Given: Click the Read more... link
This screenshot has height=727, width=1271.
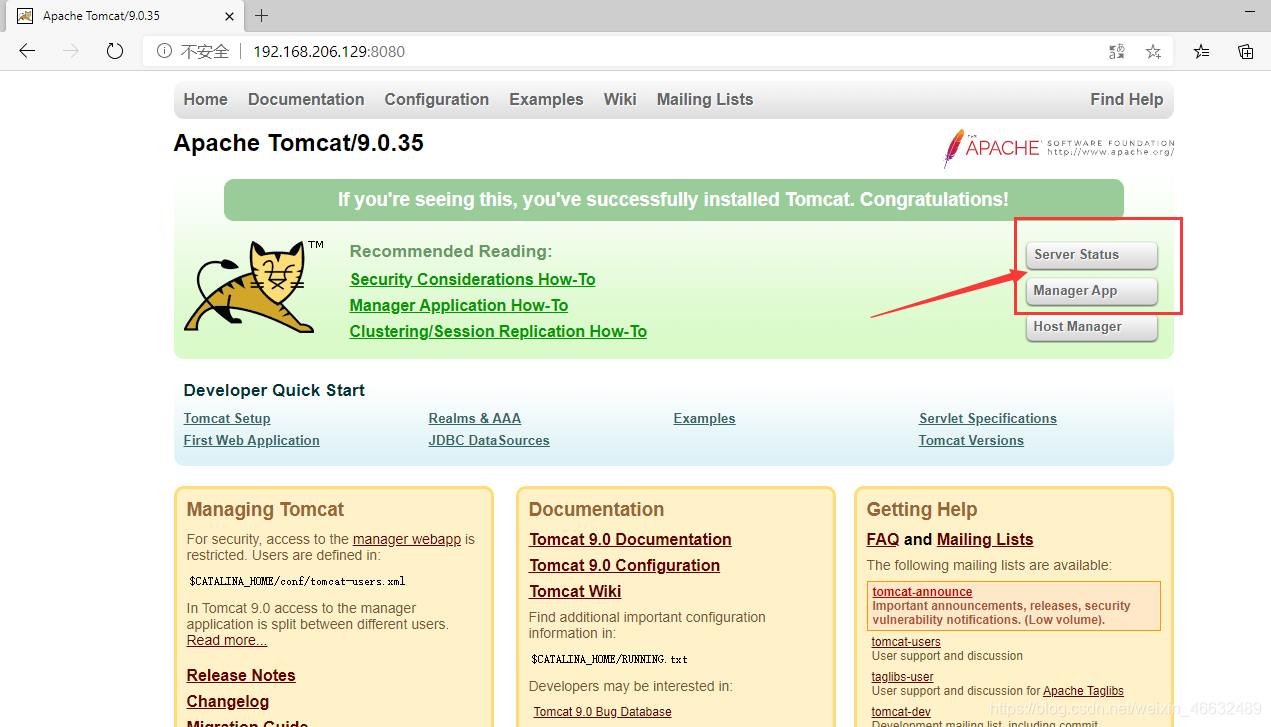Looking at the screenshot, I should click(x=227, y=640).
